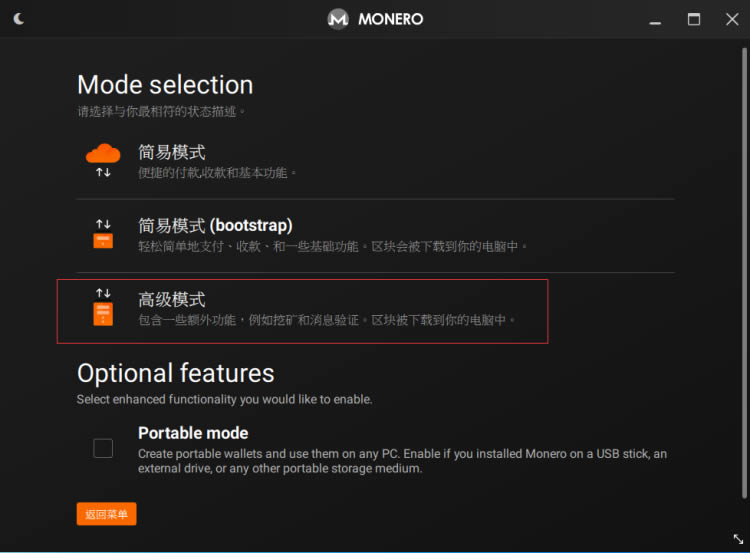Click the advanced mode node icon
Viewport: 750px width, 553px height.
click(x=103, y=308)
